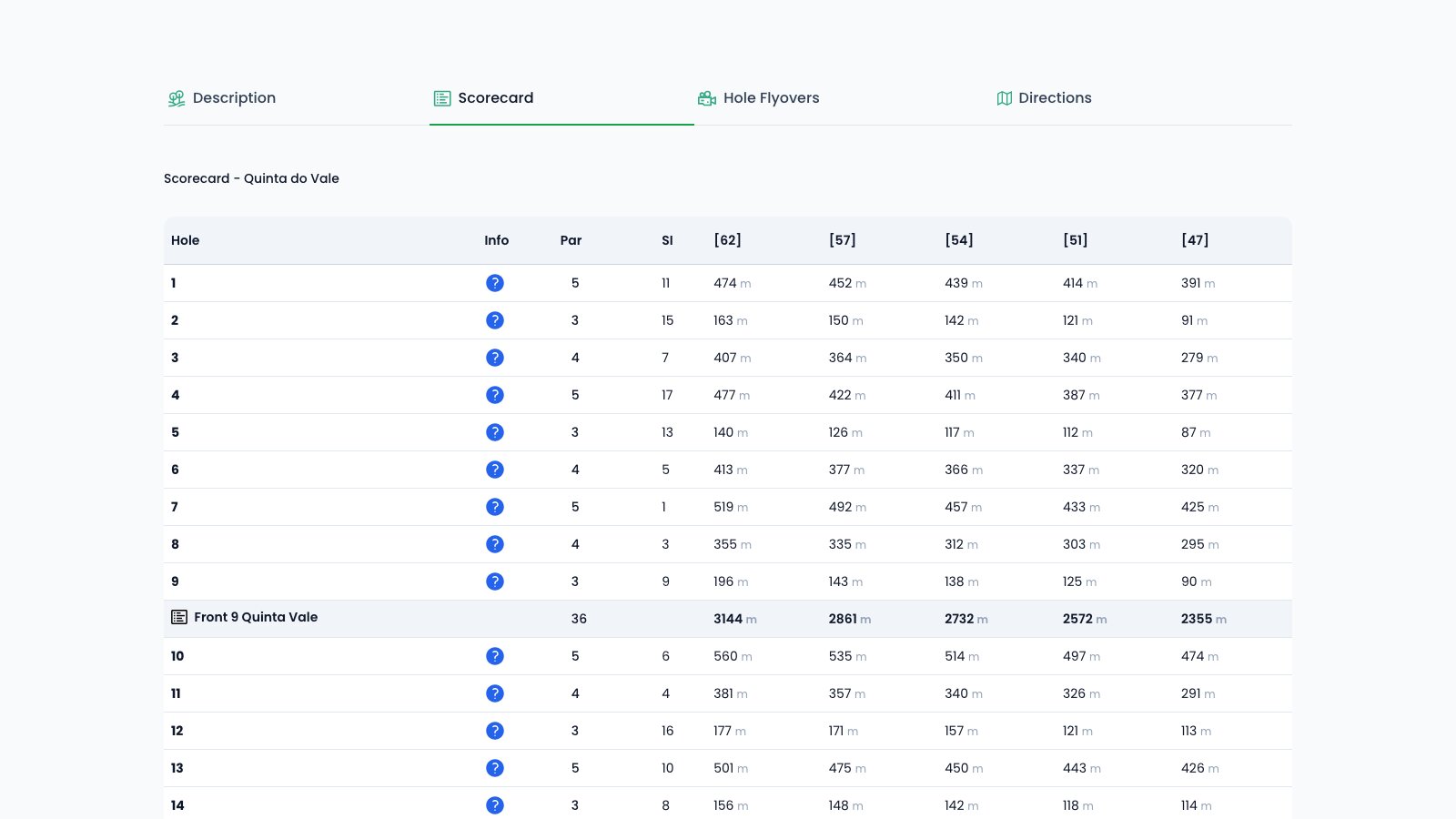Show info for hole 10
The image size is (1456, 819).
click(495, 656)
